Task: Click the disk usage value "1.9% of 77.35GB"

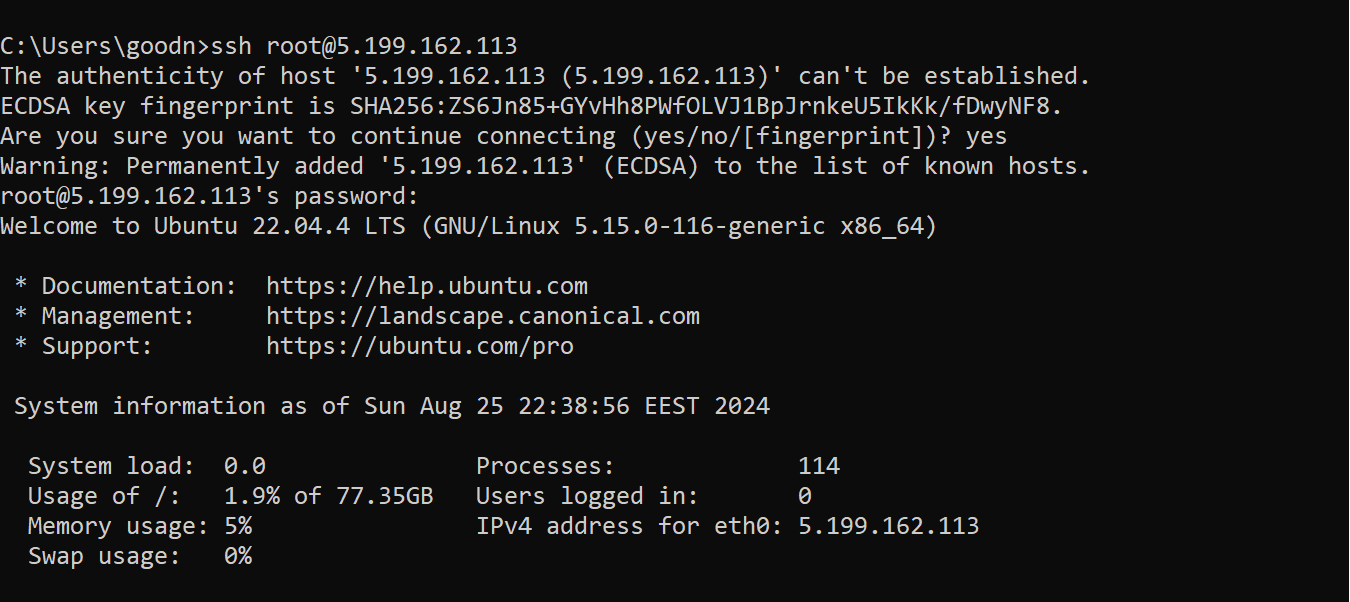Action: [328, 496]
